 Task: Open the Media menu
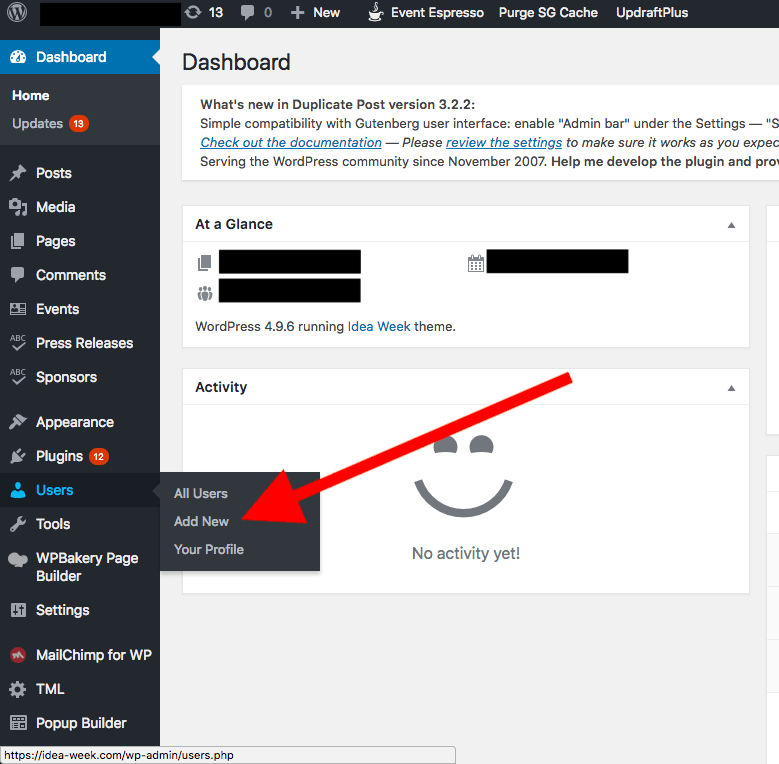tap(56, 207)
